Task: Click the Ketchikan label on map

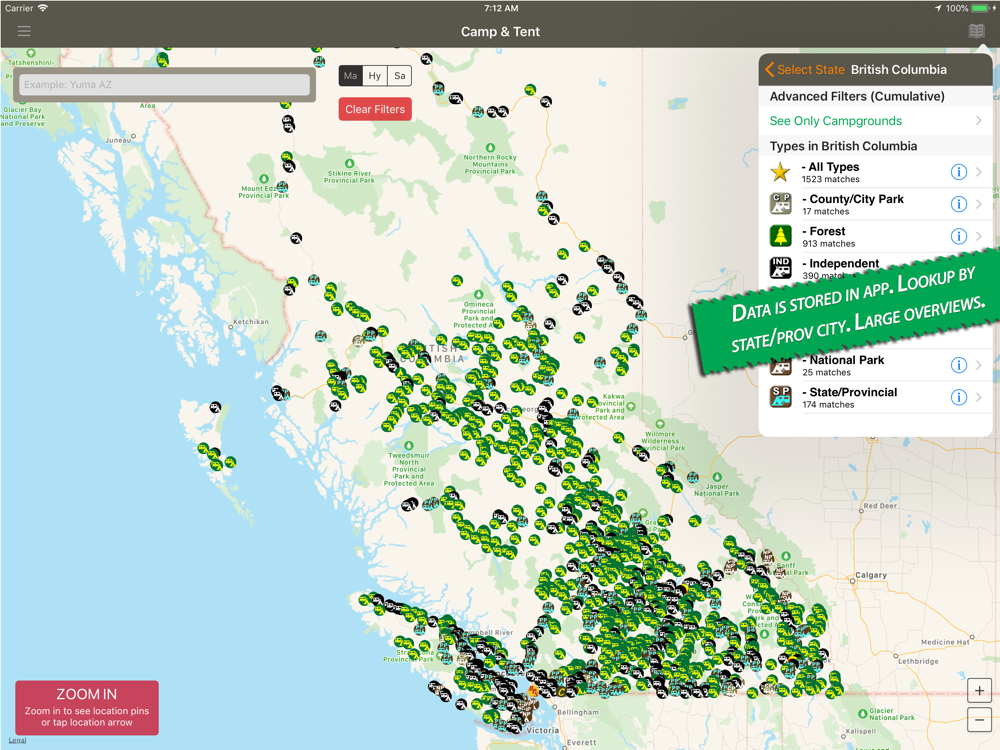Action: [x=251, y=321]
